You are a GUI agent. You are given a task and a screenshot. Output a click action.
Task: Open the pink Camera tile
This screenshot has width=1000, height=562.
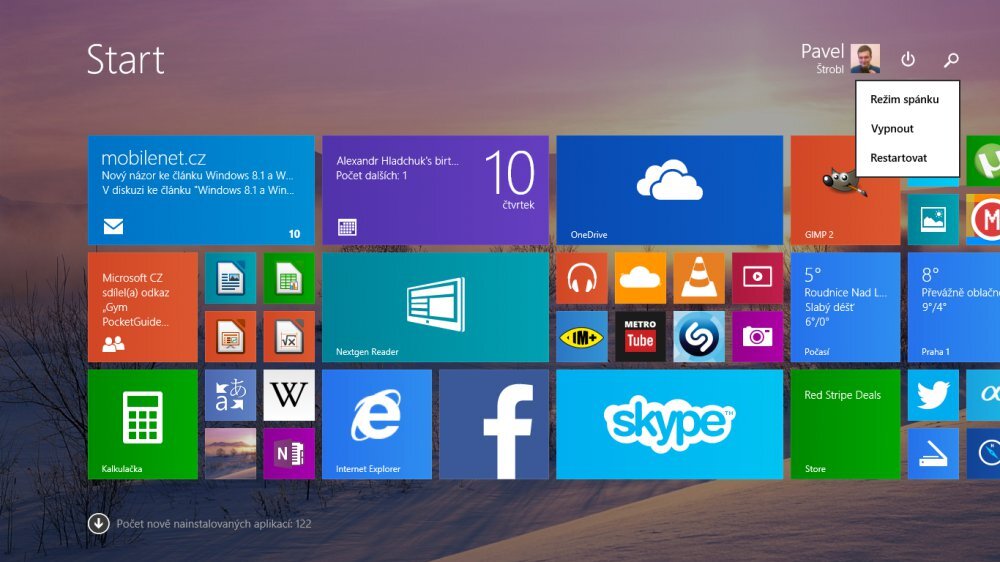click(757, 337)
